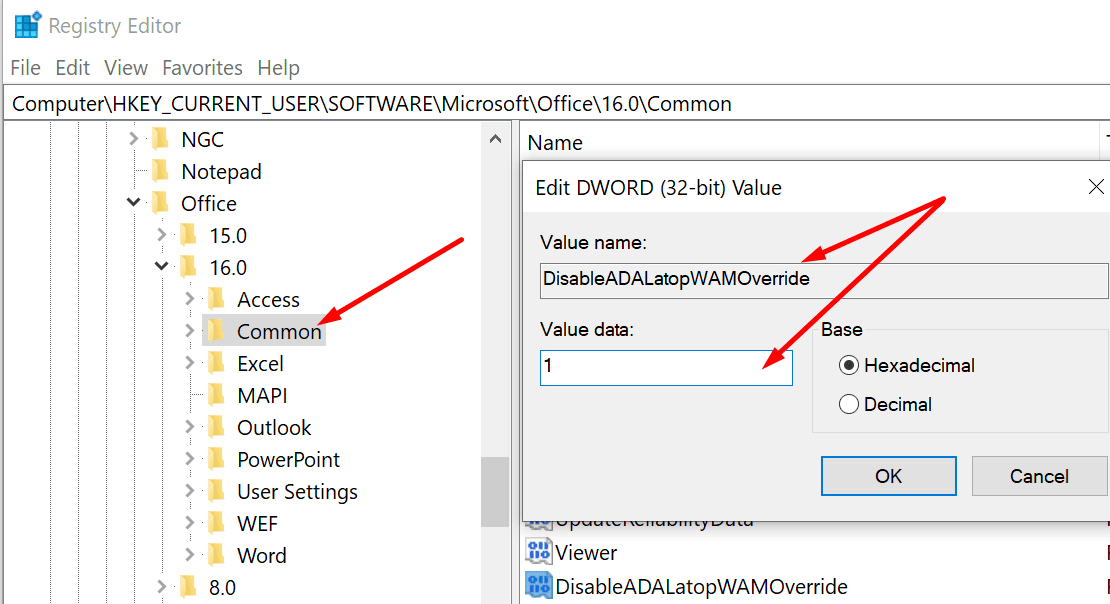The image size is (1110, 604).
Task: Switch base to Decimal in the dialog
Action: (x=849, y=404)
